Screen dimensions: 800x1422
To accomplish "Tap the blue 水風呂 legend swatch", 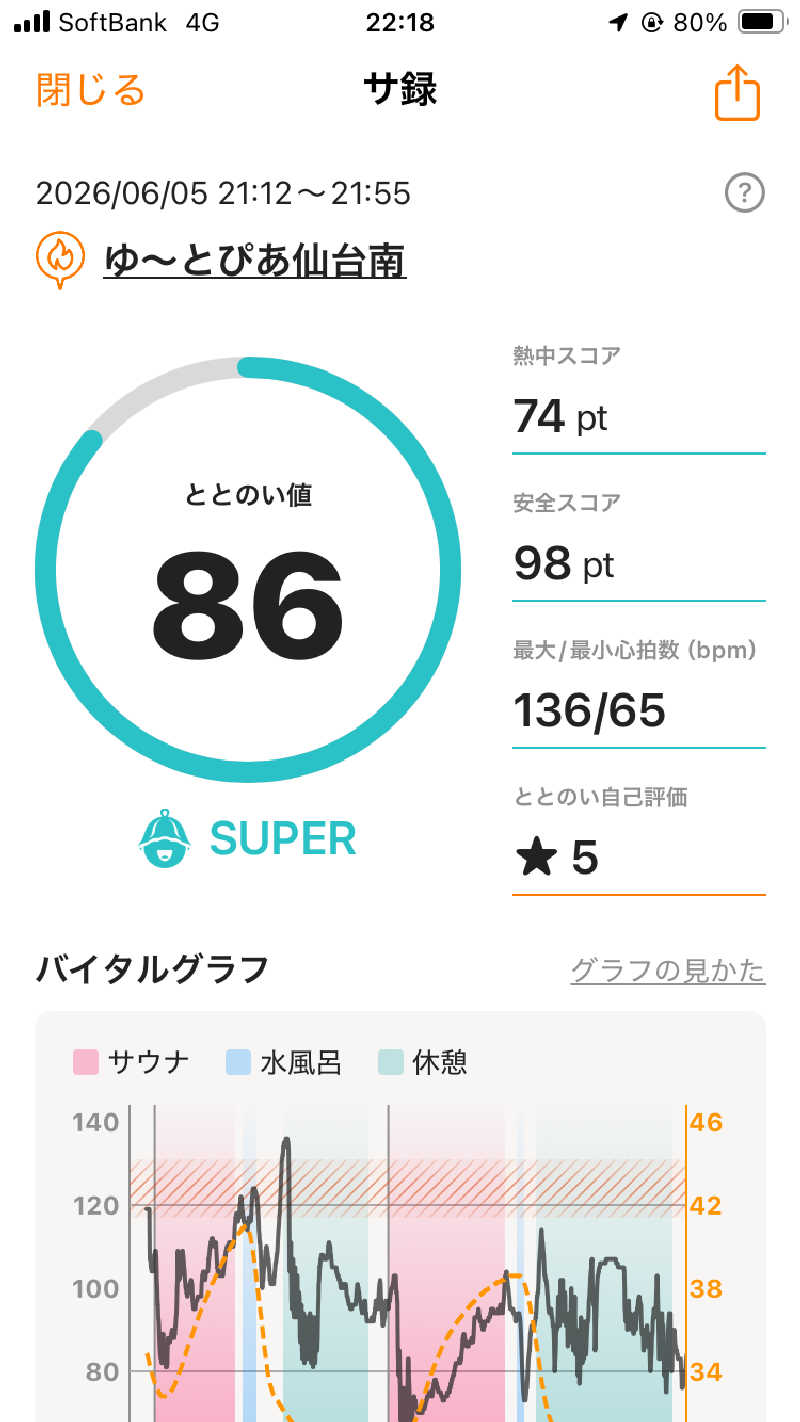I will point(238,1062).
